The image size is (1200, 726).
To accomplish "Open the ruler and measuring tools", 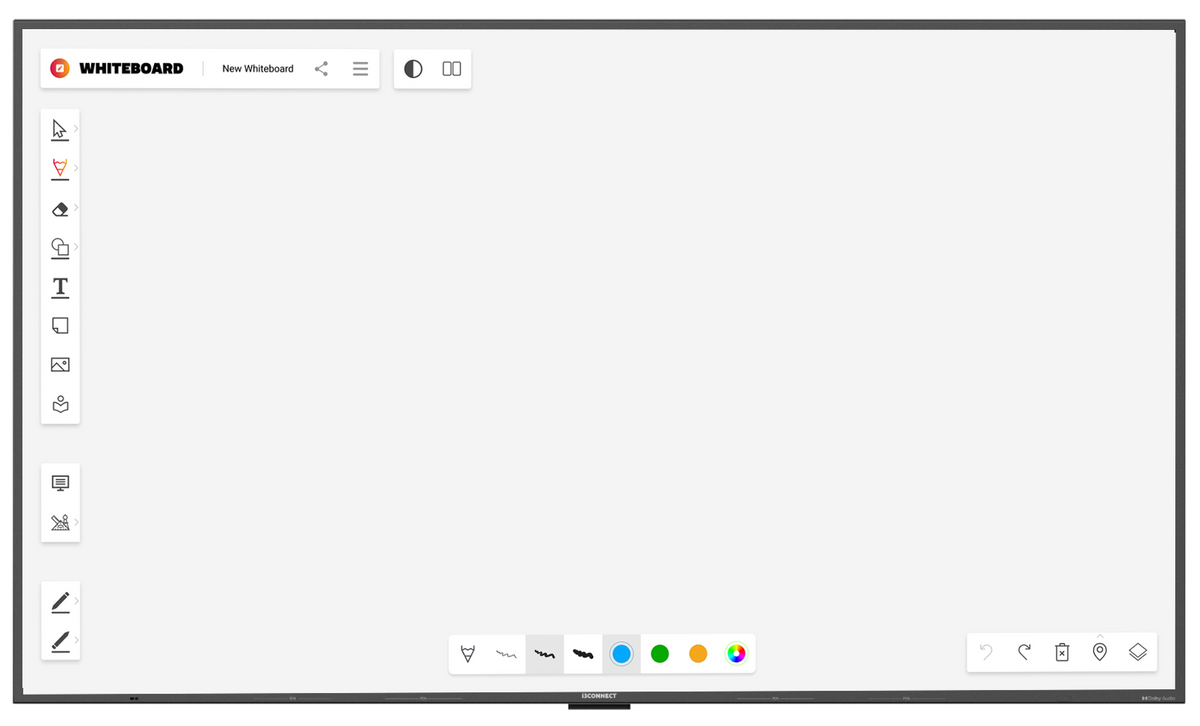I will [x=60, y=522].
